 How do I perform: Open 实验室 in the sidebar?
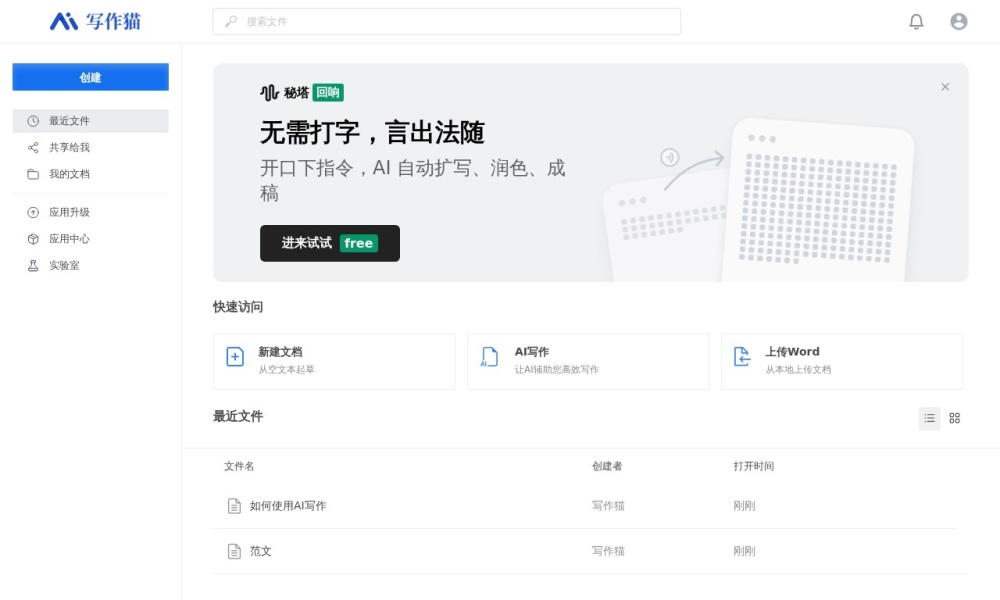click(x=91, y=265)
